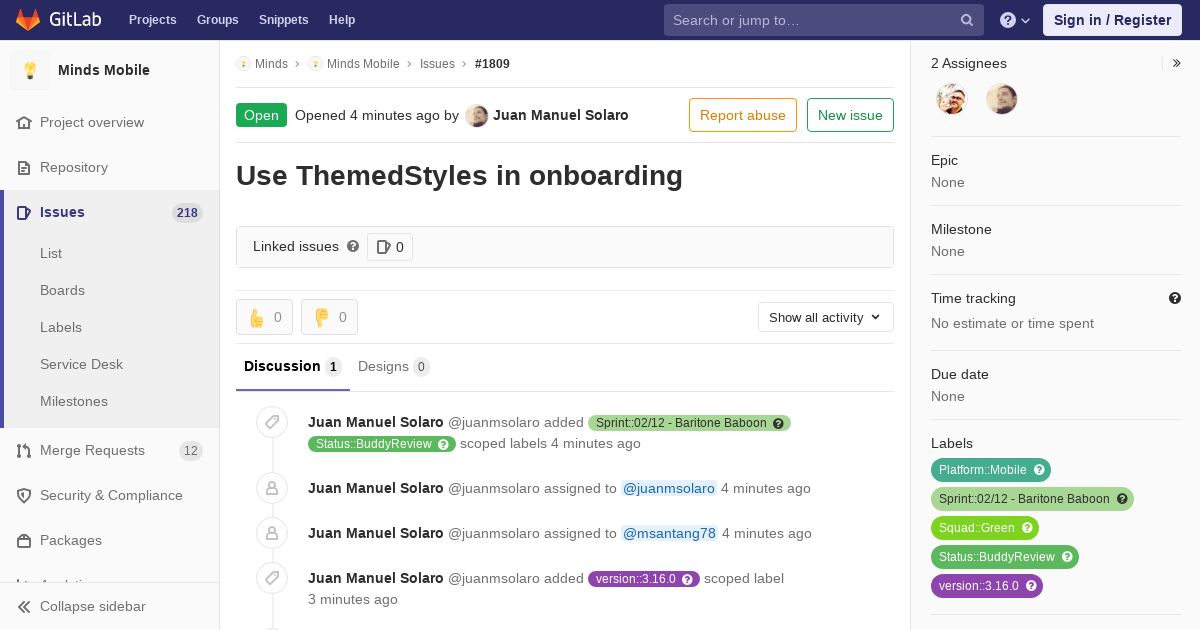The height and width of the screenshot is (630, 1200).
Task: Open the Projects menu in navbar
Action: (x=152, y=20)
